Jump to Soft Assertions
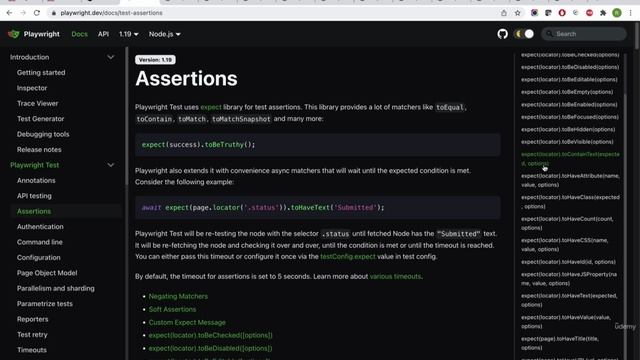This screenshot has height=360, width=640. 172,309
